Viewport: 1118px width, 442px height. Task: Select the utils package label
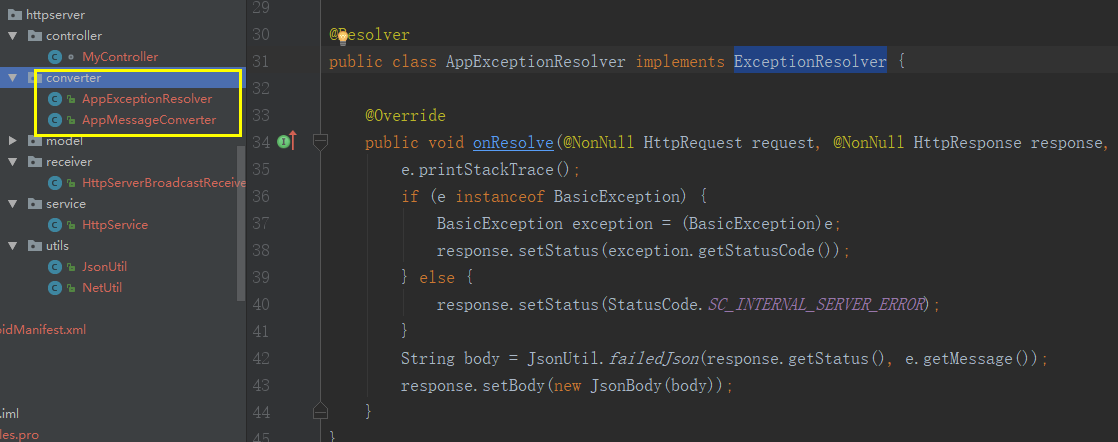58,246
